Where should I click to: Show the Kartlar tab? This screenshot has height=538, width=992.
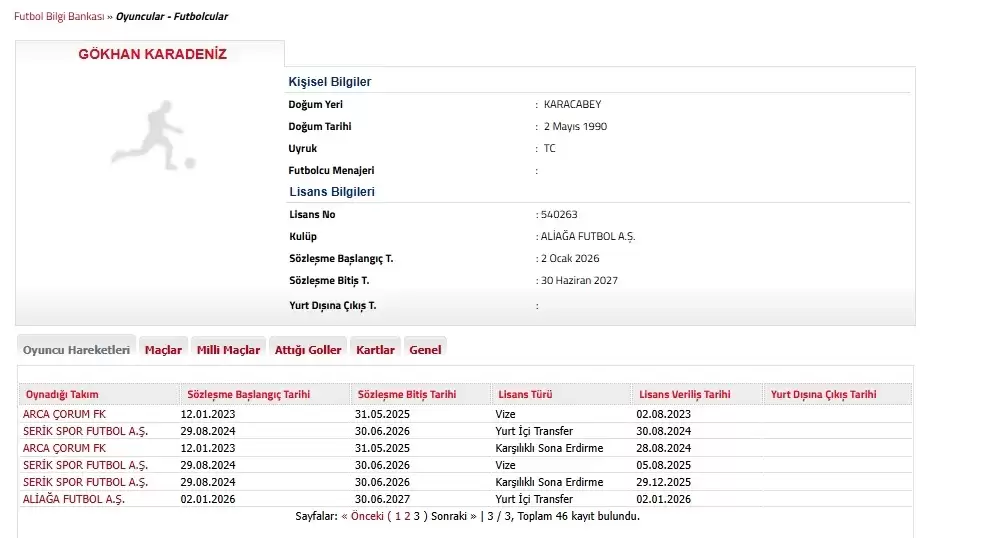(x=375, y=350)
